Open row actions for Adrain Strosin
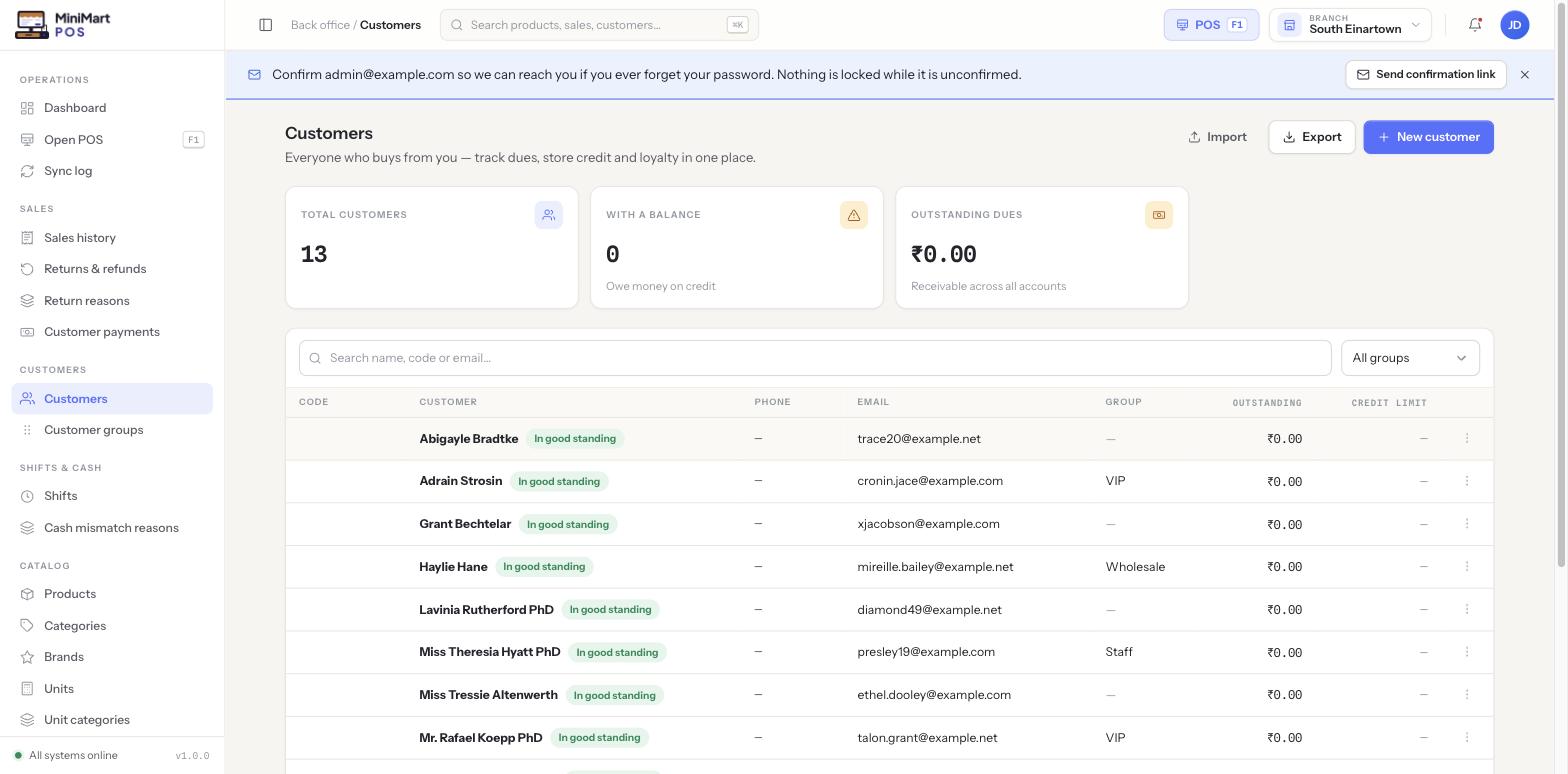Screen dimensions: 1568x774 point(1467,481)
